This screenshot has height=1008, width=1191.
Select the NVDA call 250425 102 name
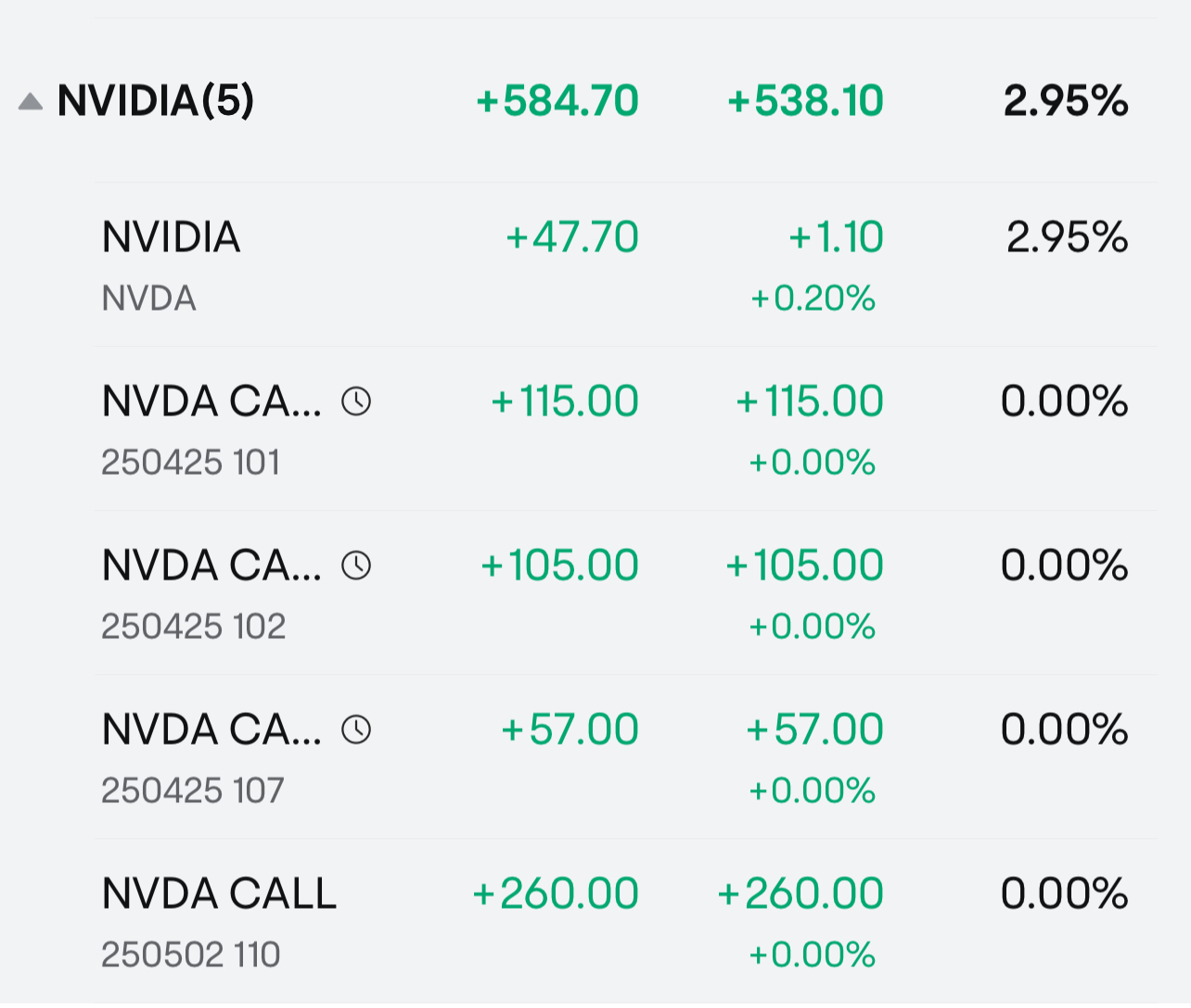(212, 566)
